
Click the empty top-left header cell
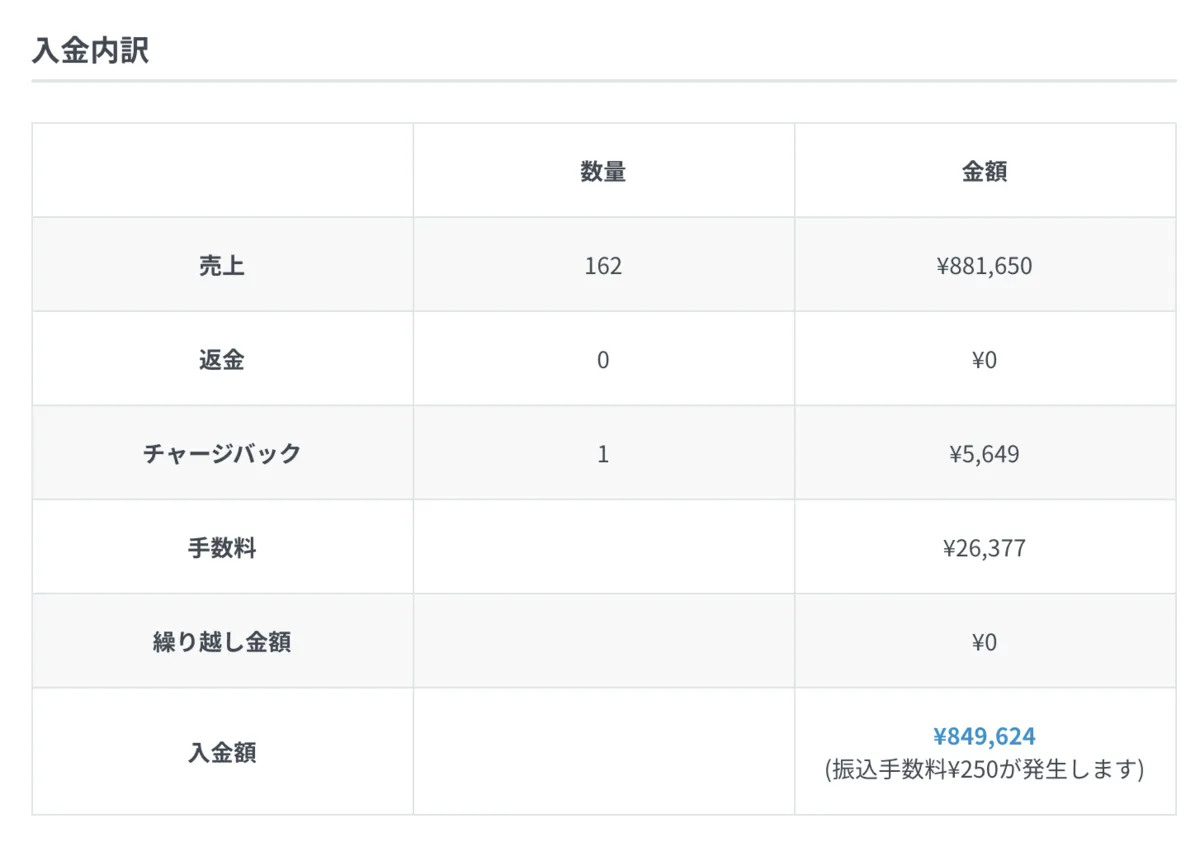coord(223,170)
